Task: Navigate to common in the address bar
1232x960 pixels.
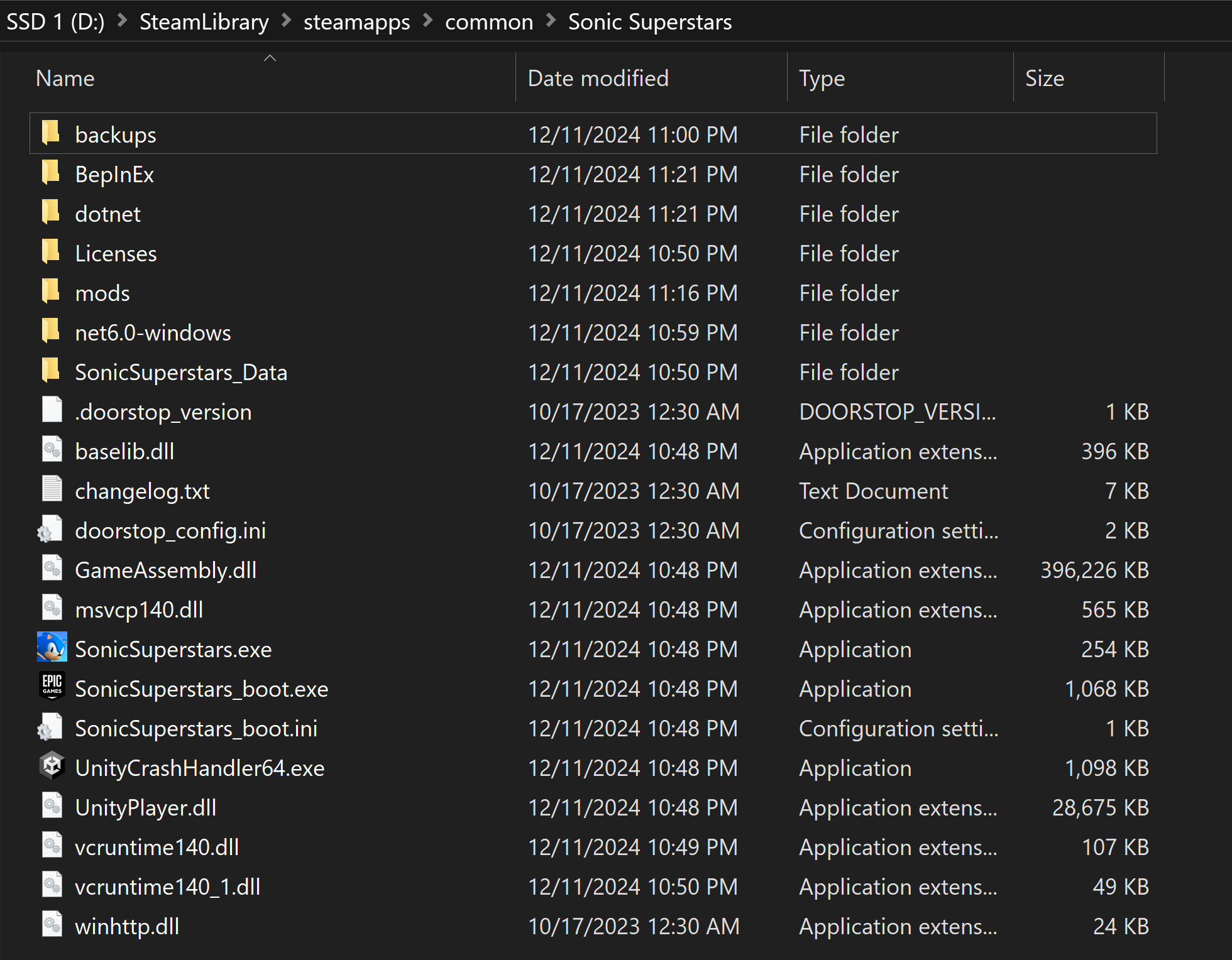Action: 489,21
